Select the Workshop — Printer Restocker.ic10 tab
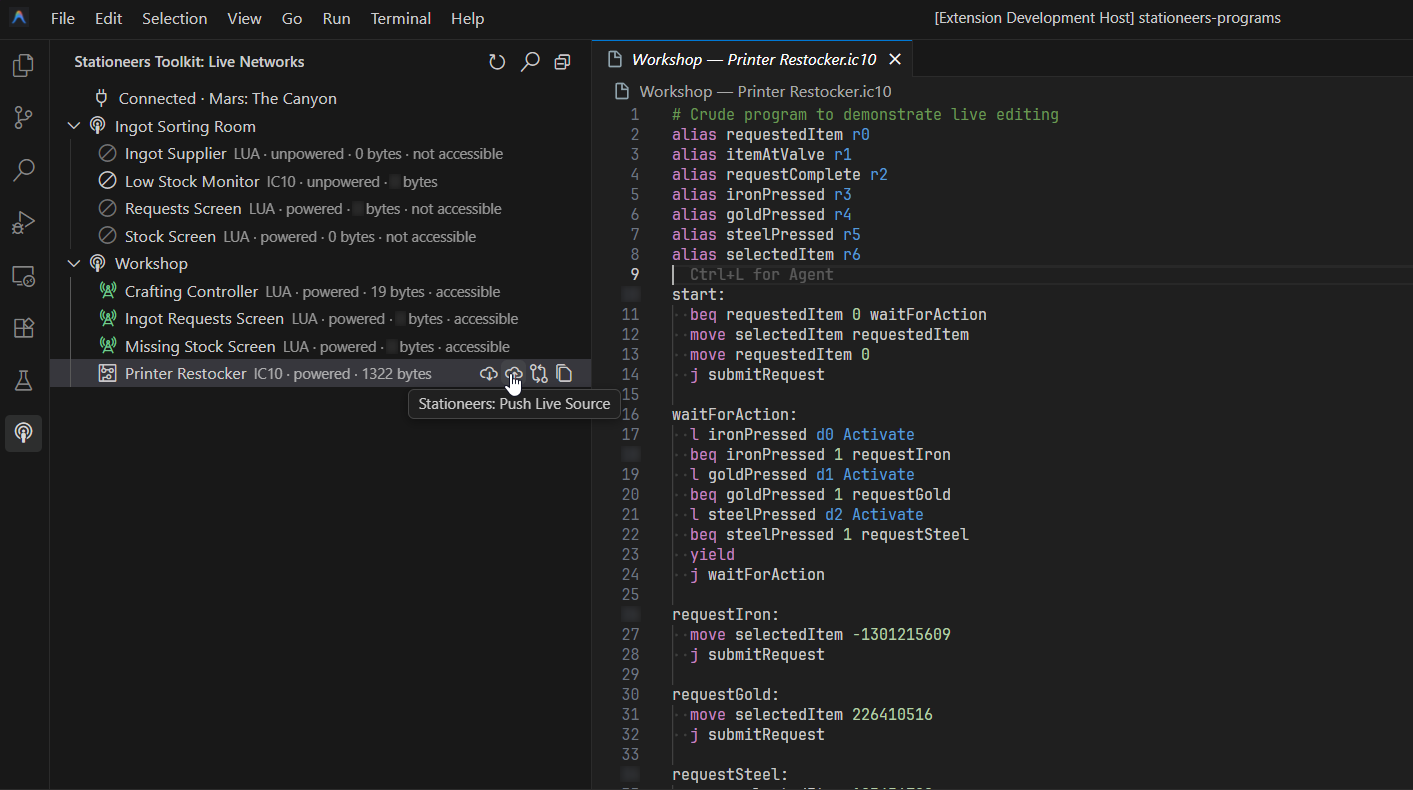This screenshot has width=1413, height=790. (752, 60)
